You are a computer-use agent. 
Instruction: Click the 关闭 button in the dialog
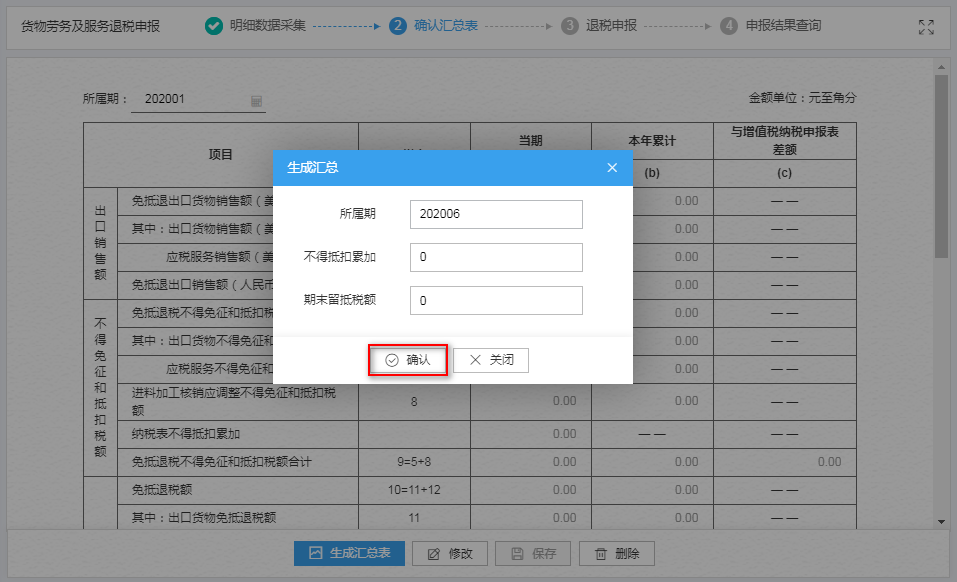point(491,360)
